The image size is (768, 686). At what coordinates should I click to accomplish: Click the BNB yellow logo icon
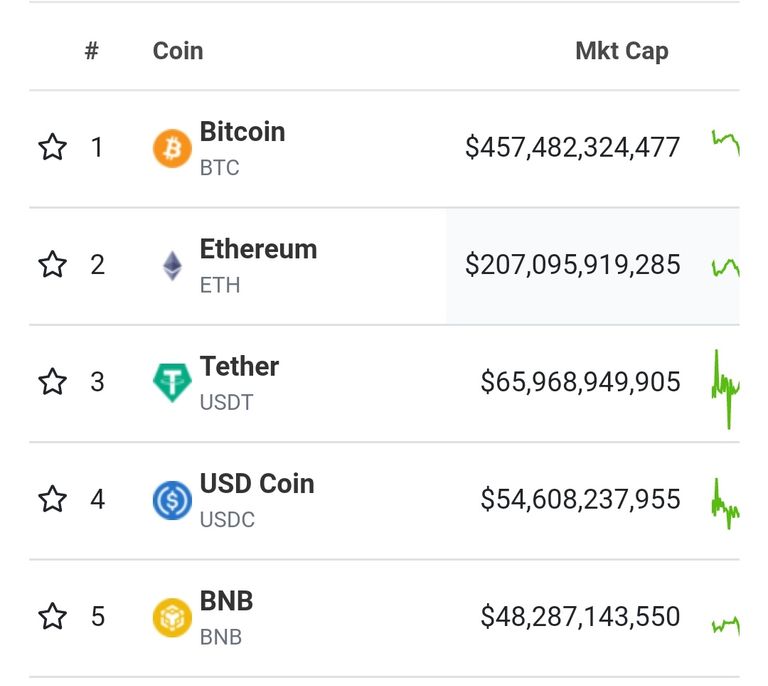point(172,617)
